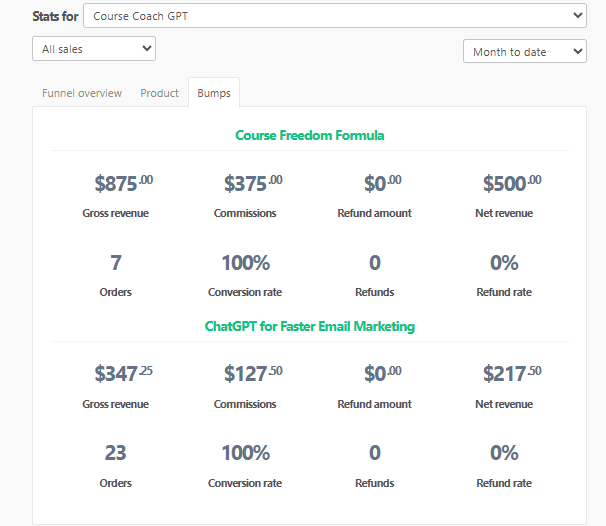
Task: Click Gross revenue label under $875.00
Action: point(116,213)
